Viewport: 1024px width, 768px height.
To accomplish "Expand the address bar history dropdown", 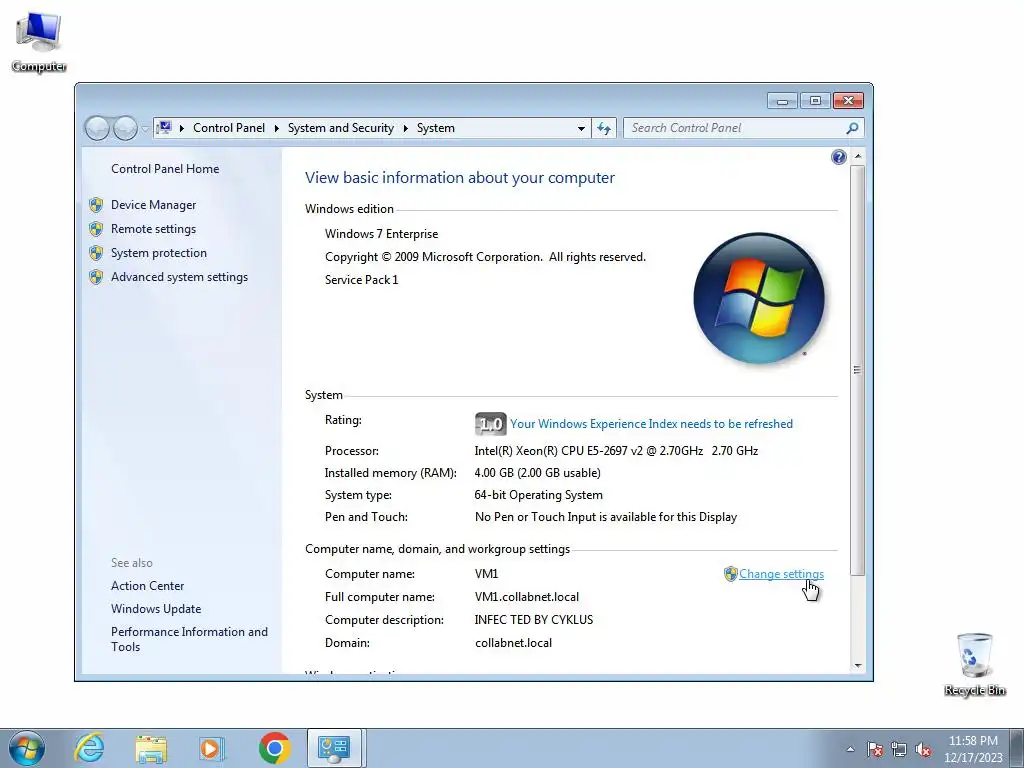I will coord(581,129).
